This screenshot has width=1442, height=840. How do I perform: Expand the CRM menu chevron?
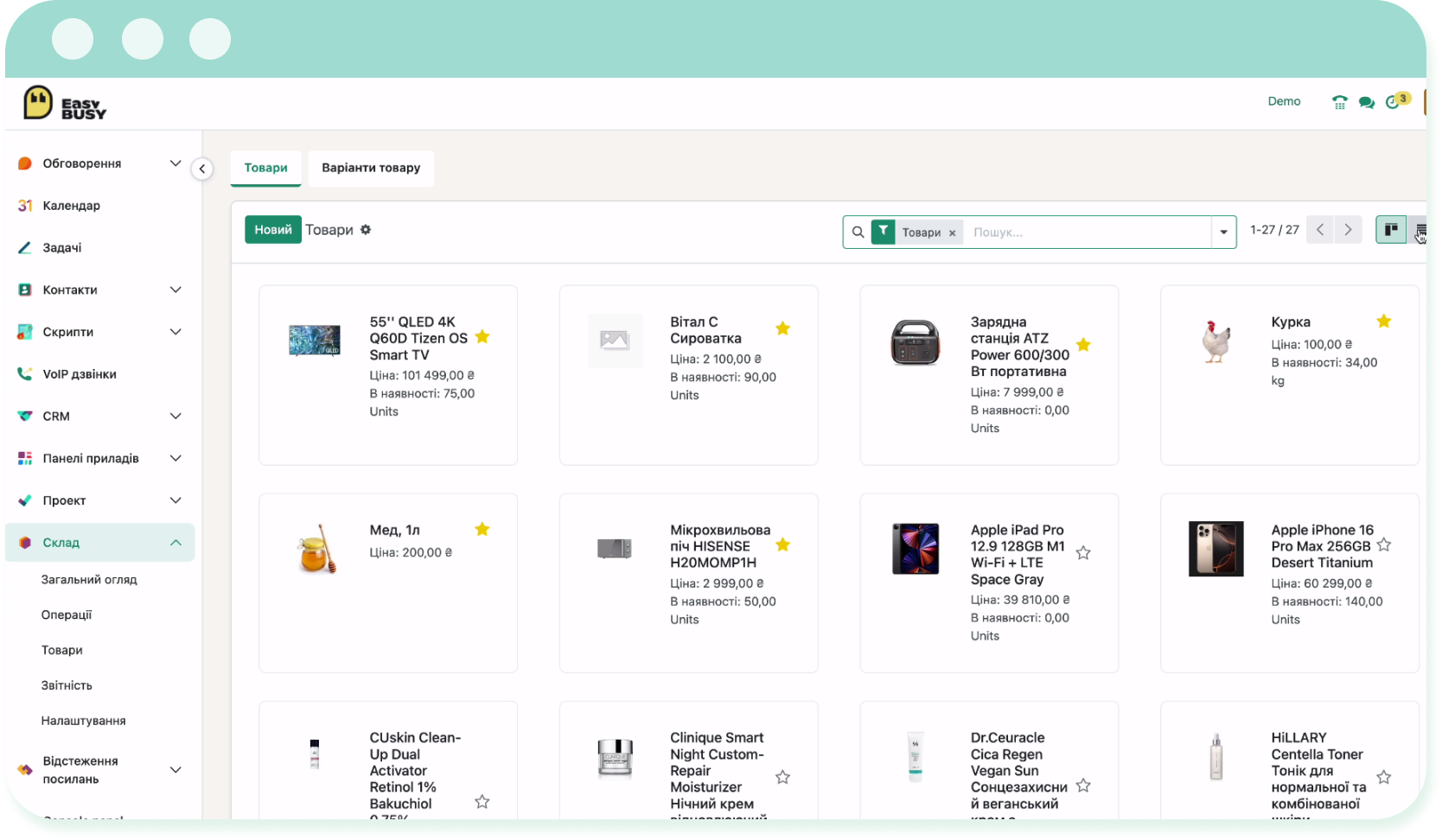tap(175, 417)
